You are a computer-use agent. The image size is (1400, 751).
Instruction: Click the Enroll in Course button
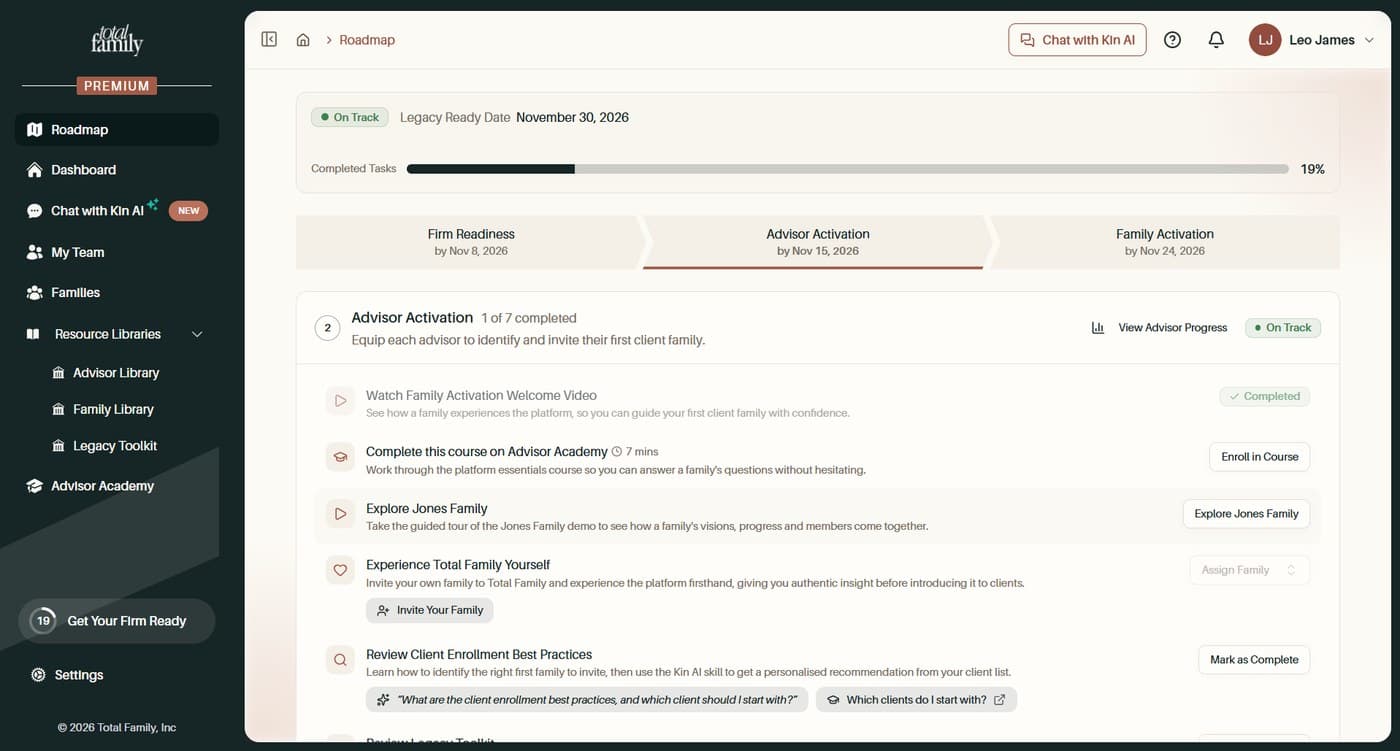[x=1259, y=457]
